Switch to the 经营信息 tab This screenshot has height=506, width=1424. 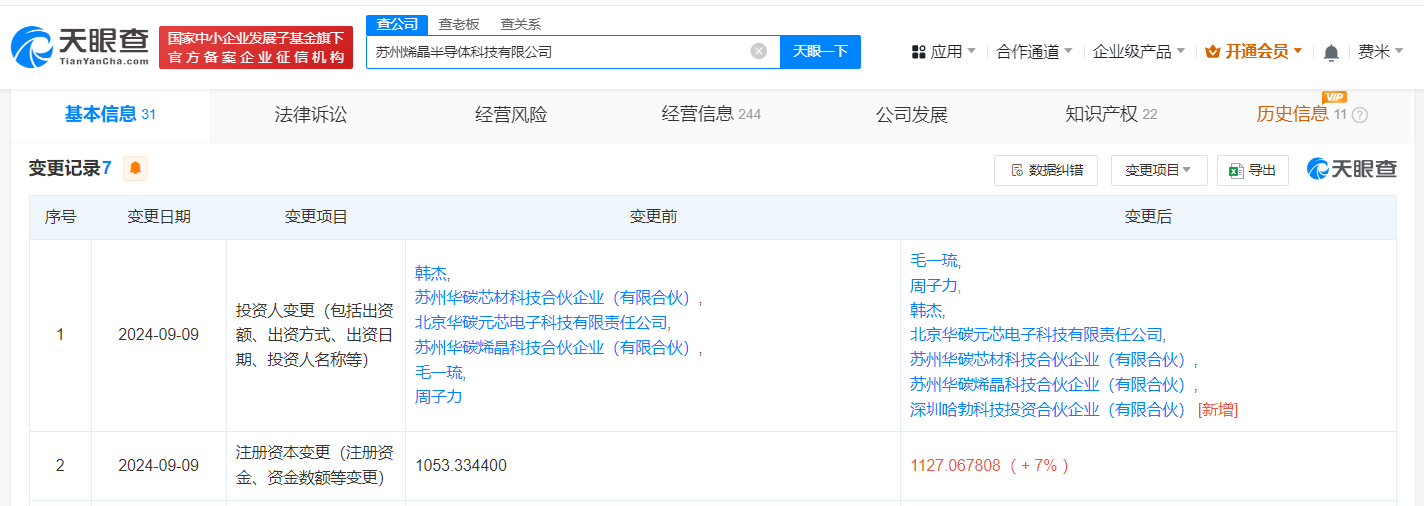711,115
